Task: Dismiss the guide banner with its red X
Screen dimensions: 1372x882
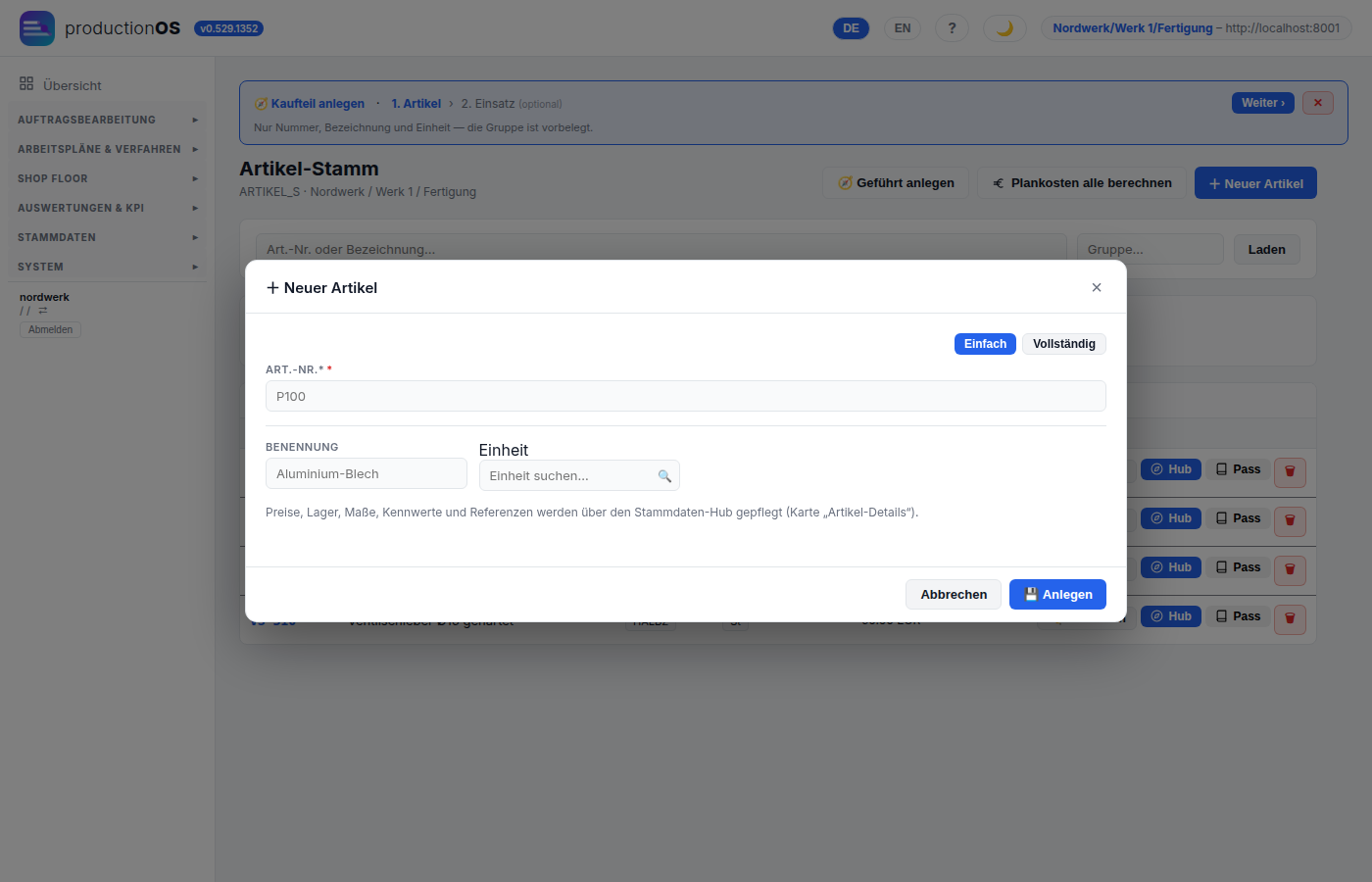Action: coord(1318,103)
